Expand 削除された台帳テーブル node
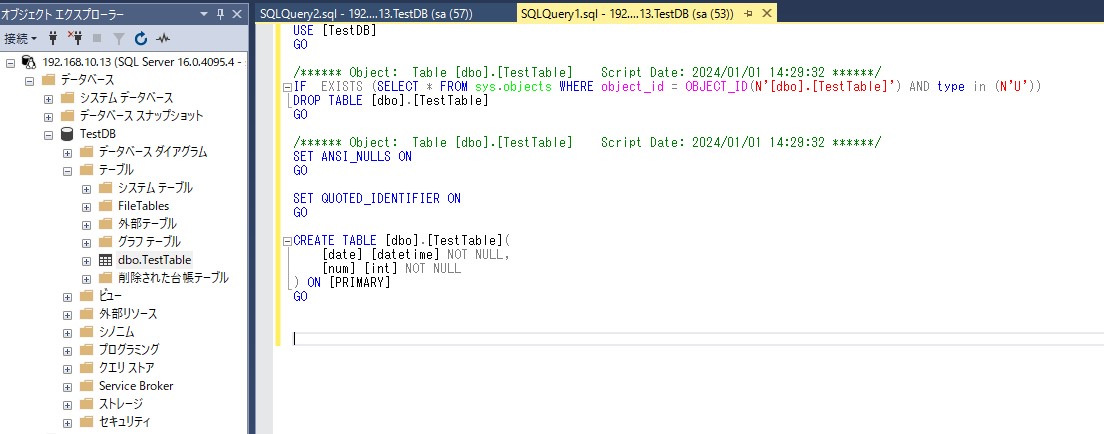The width and height of the screenshot is (1104, 434). [x=87, y=278]
